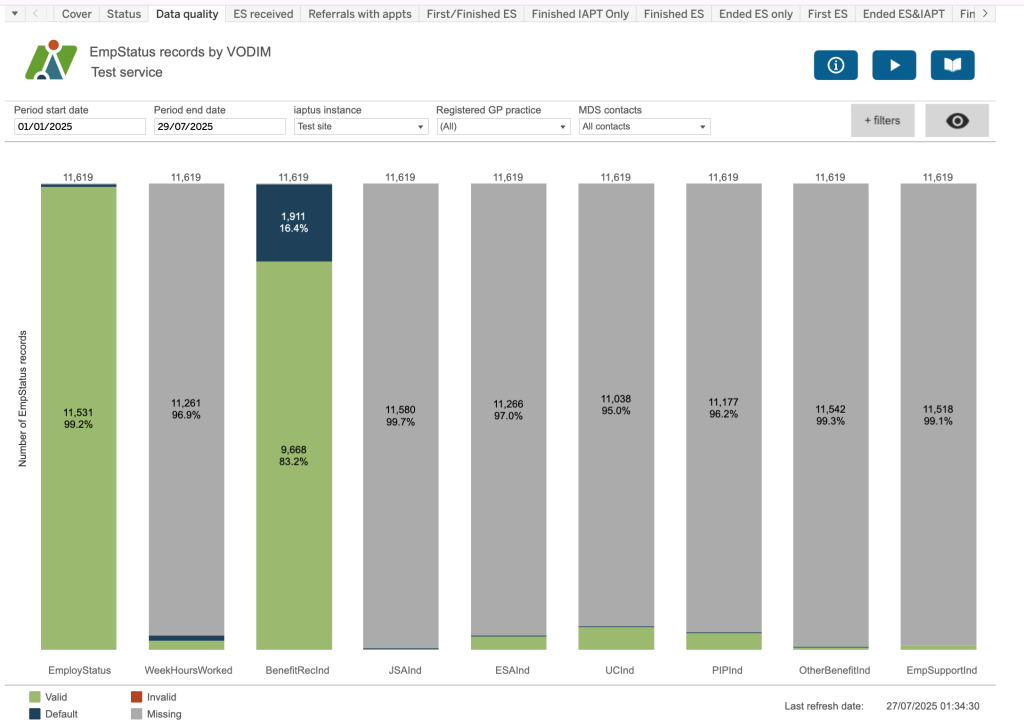The width and height of the screenshot is (1024, 727).
Task: Click the information icon button
Action: (836, 65)
